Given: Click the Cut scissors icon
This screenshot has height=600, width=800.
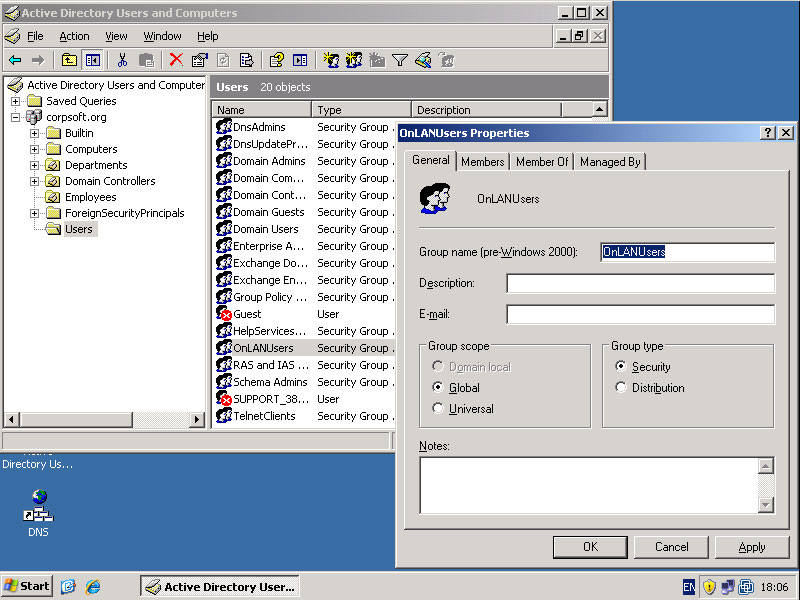Looking at the screenshot, I should pos(122,60).
